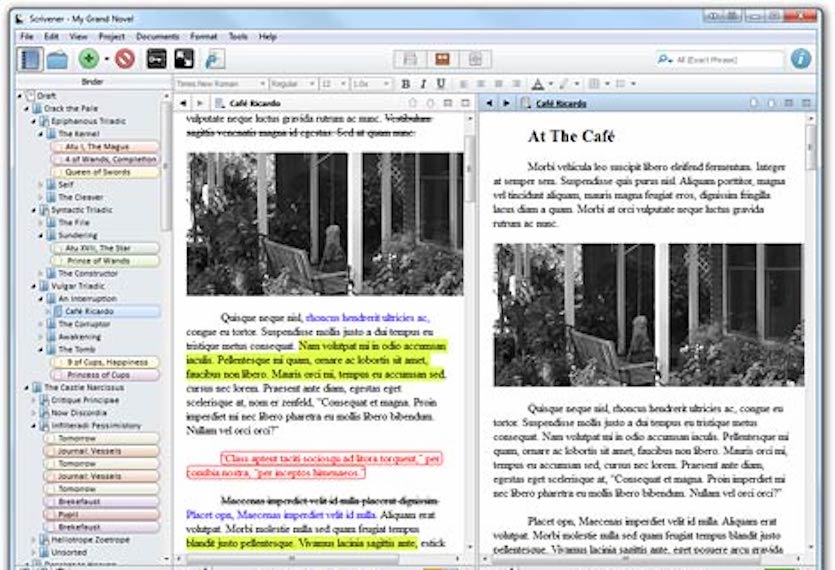Toggle vertical split in right editor header

tap(806, 103)
